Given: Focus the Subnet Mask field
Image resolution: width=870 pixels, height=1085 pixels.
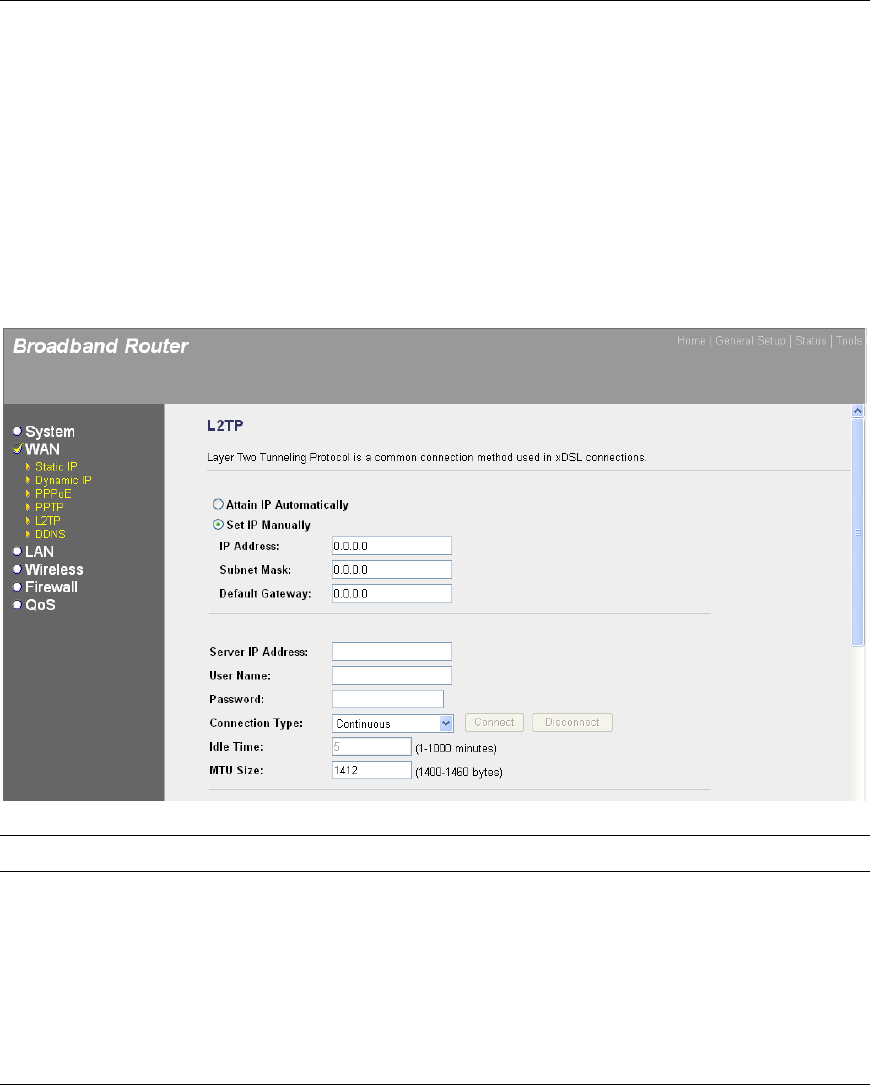Looking at the screenshot, I should pos(392,569).
